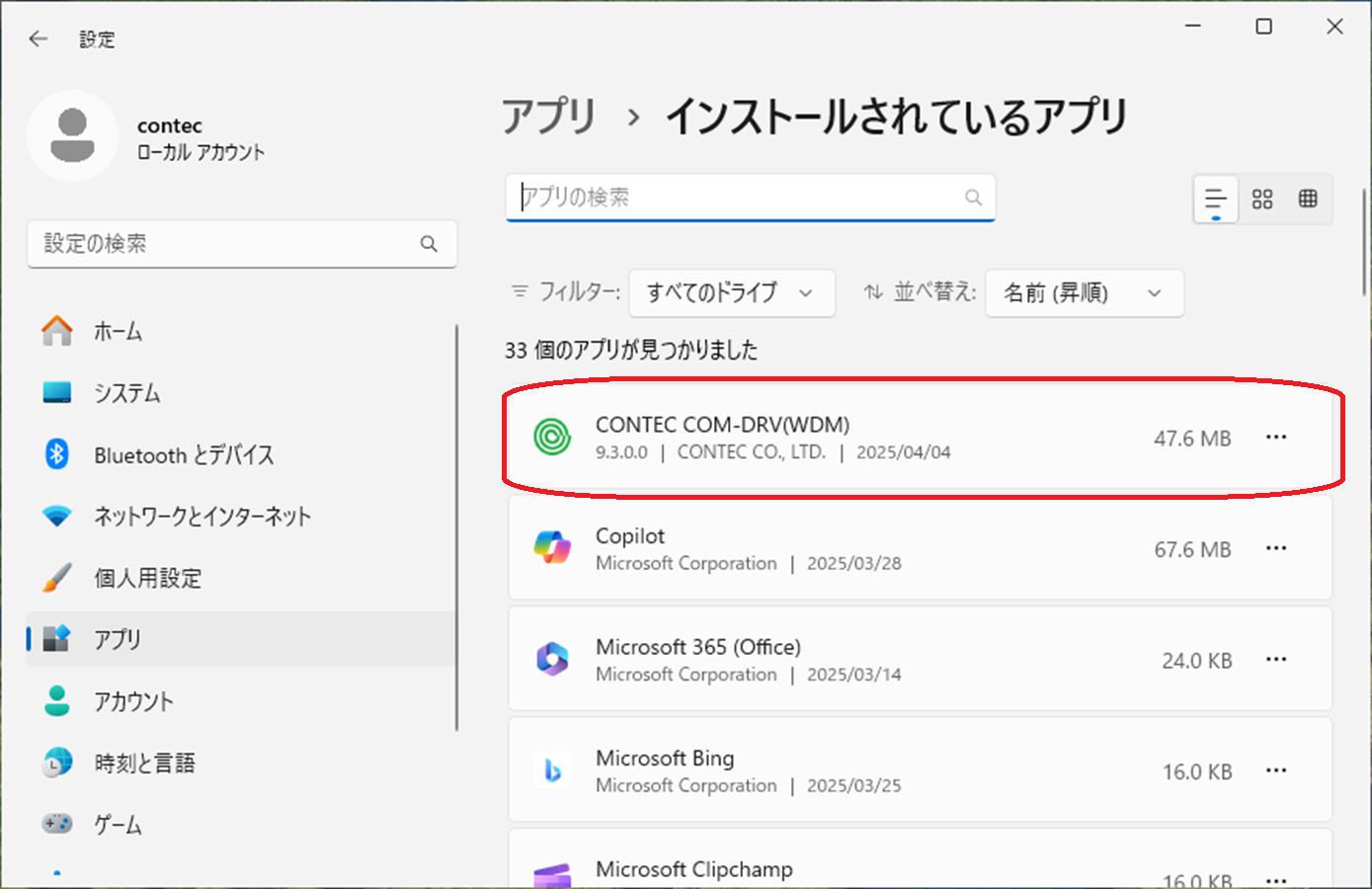The image size is (1372, 889).
Task: Click the インストールされているアプリ heading
Action: pos(897,117)
